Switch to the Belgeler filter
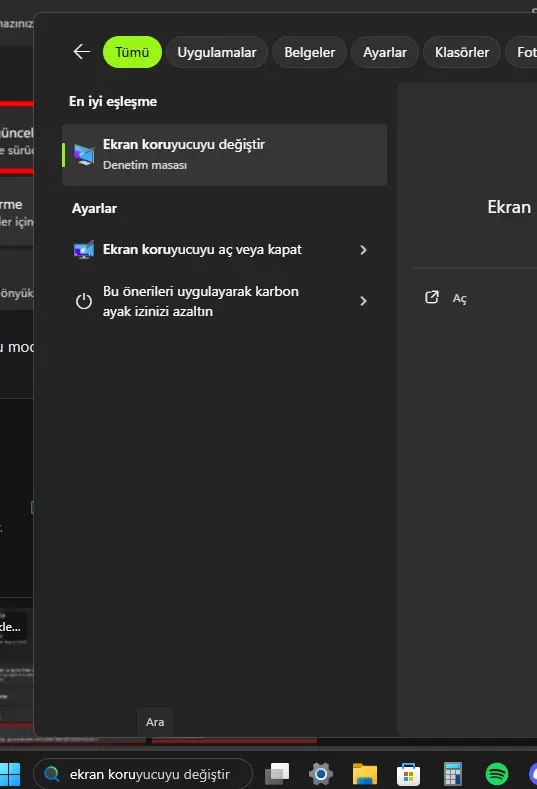 310,52
